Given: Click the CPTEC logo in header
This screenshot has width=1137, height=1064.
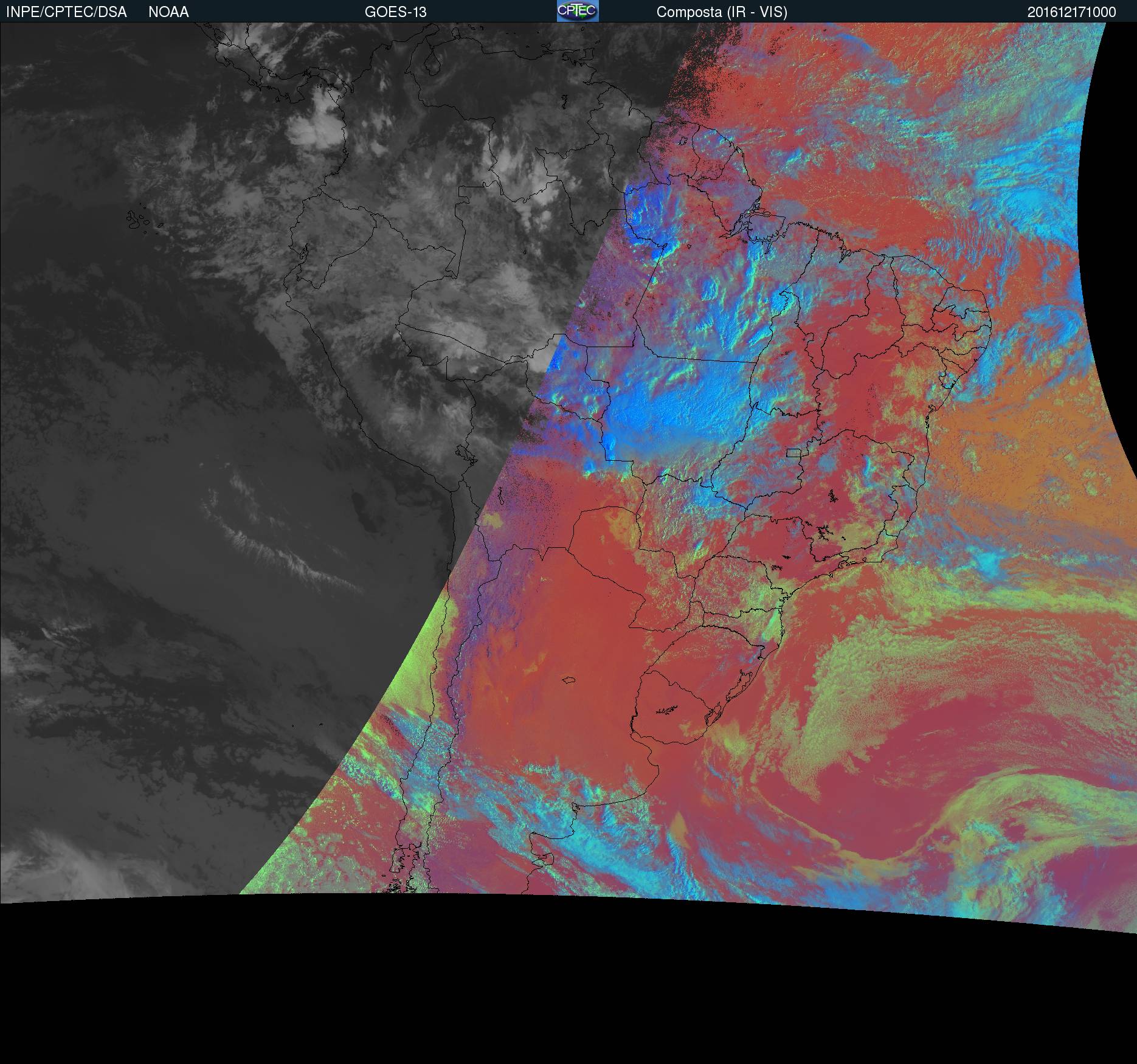Looking at the screenshot, I should (x=577, y=11).
